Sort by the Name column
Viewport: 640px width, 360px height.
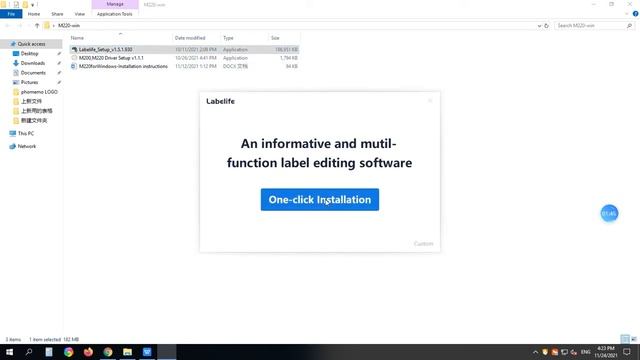pos(77,38)
